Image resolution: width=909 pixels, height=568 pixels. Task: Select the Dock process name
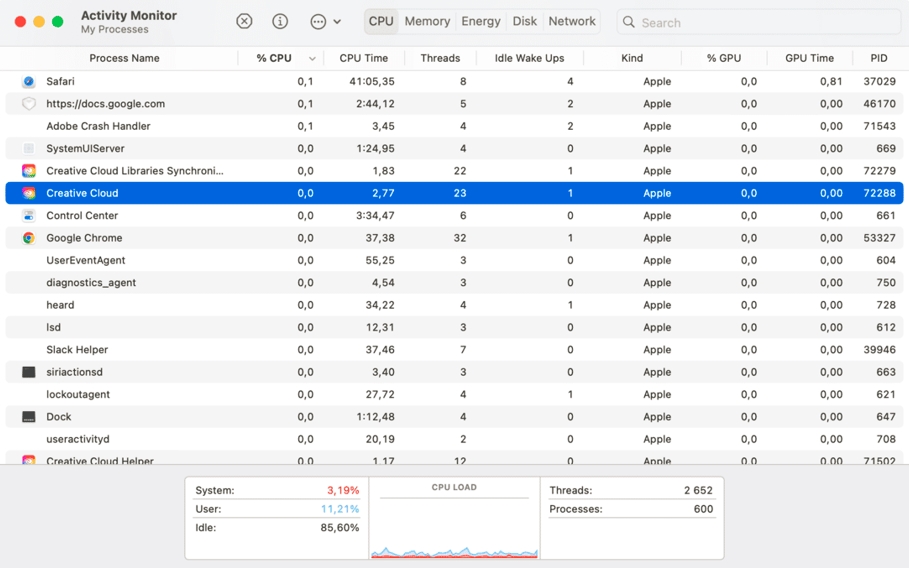click(59, 417)
